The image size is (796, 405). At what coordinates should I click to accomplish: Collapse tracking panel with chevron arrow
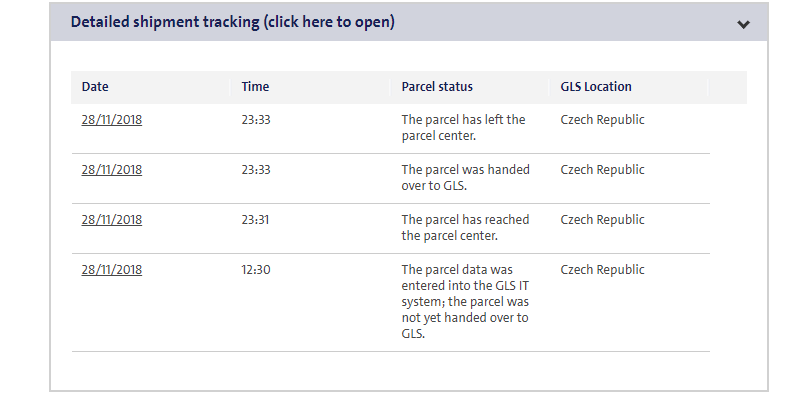point(743,24)
